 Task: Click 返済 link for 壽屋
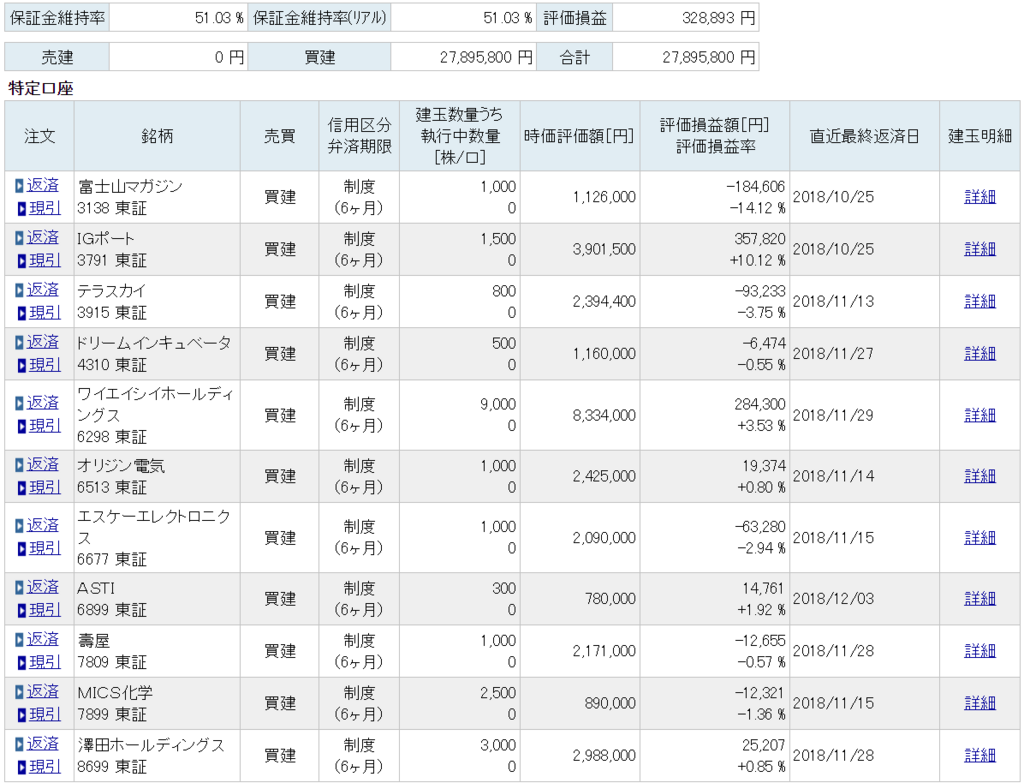[x=42, y=640]
